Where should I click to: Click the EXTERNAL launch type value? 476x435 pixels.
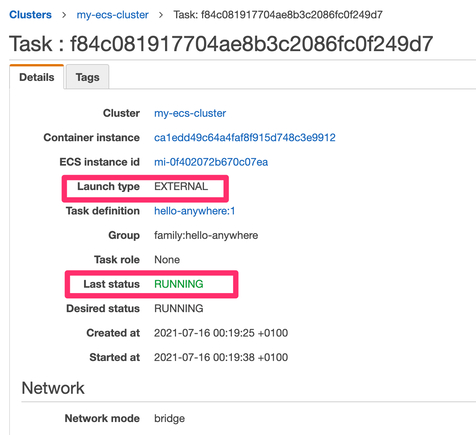181,186
